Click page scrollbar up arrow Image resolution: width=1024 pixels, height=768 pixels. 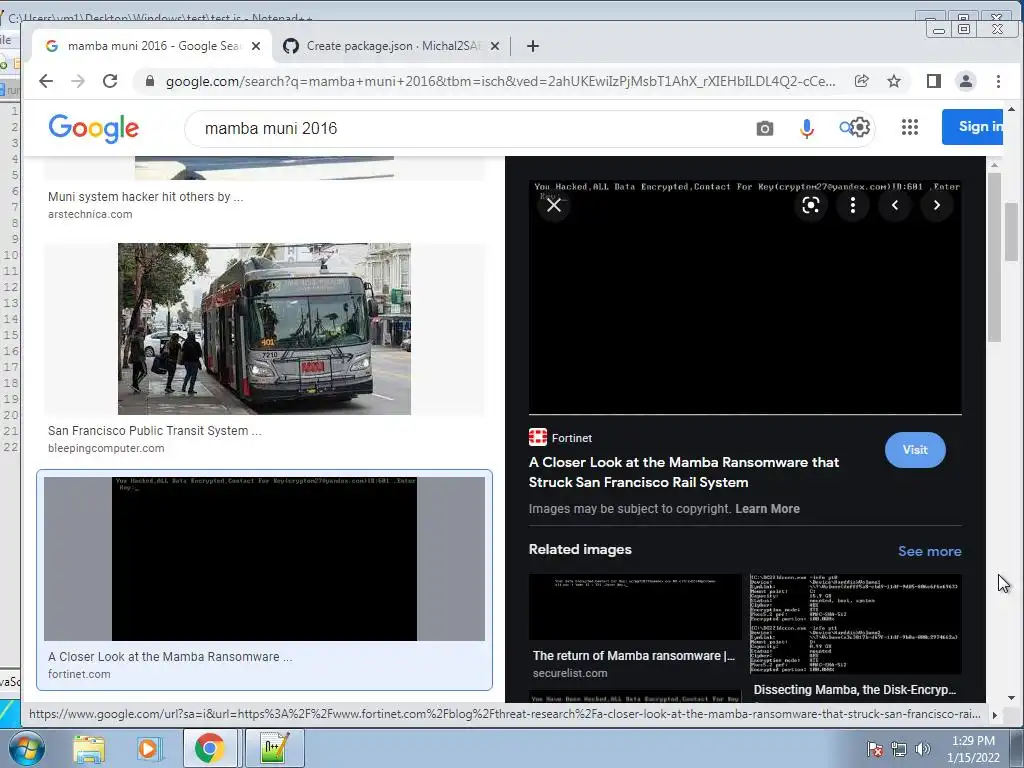point(1012,109)
